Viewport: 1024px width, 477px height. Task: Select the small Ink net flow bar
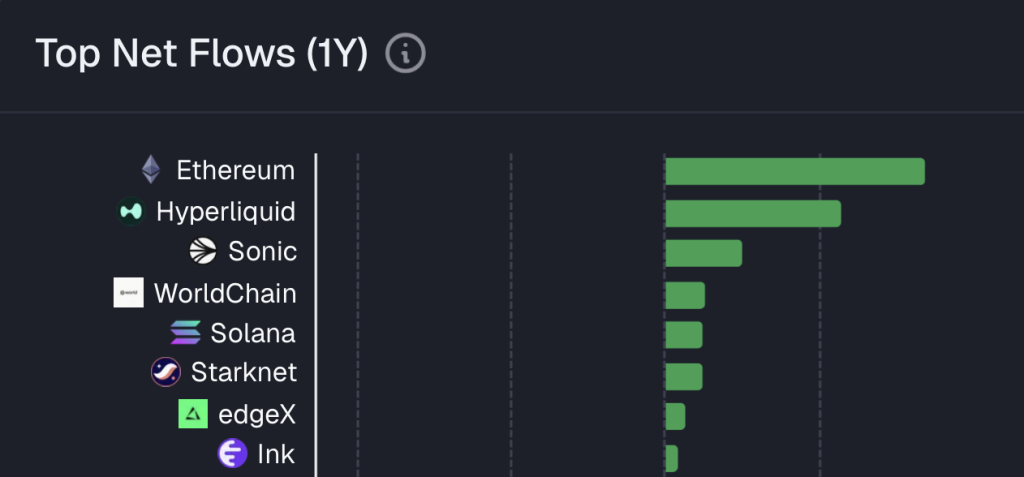671,459
